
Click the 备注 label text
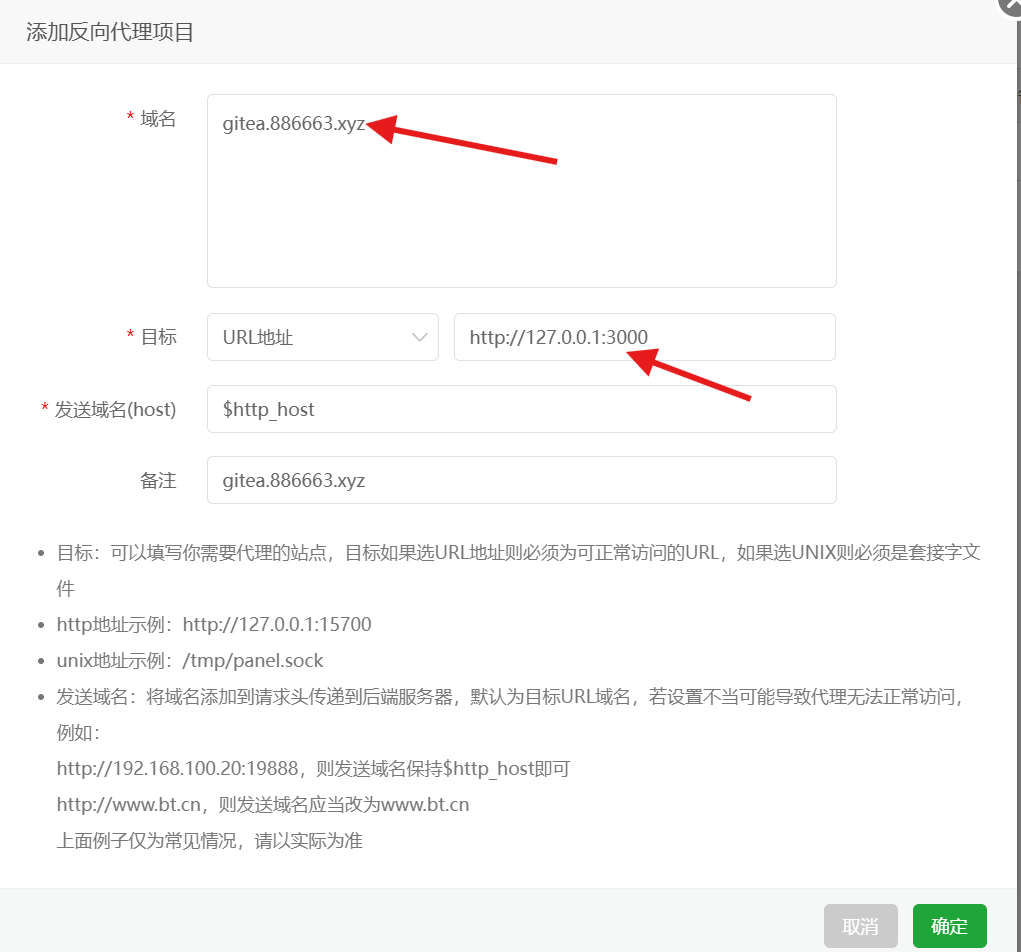coord(158,481)
